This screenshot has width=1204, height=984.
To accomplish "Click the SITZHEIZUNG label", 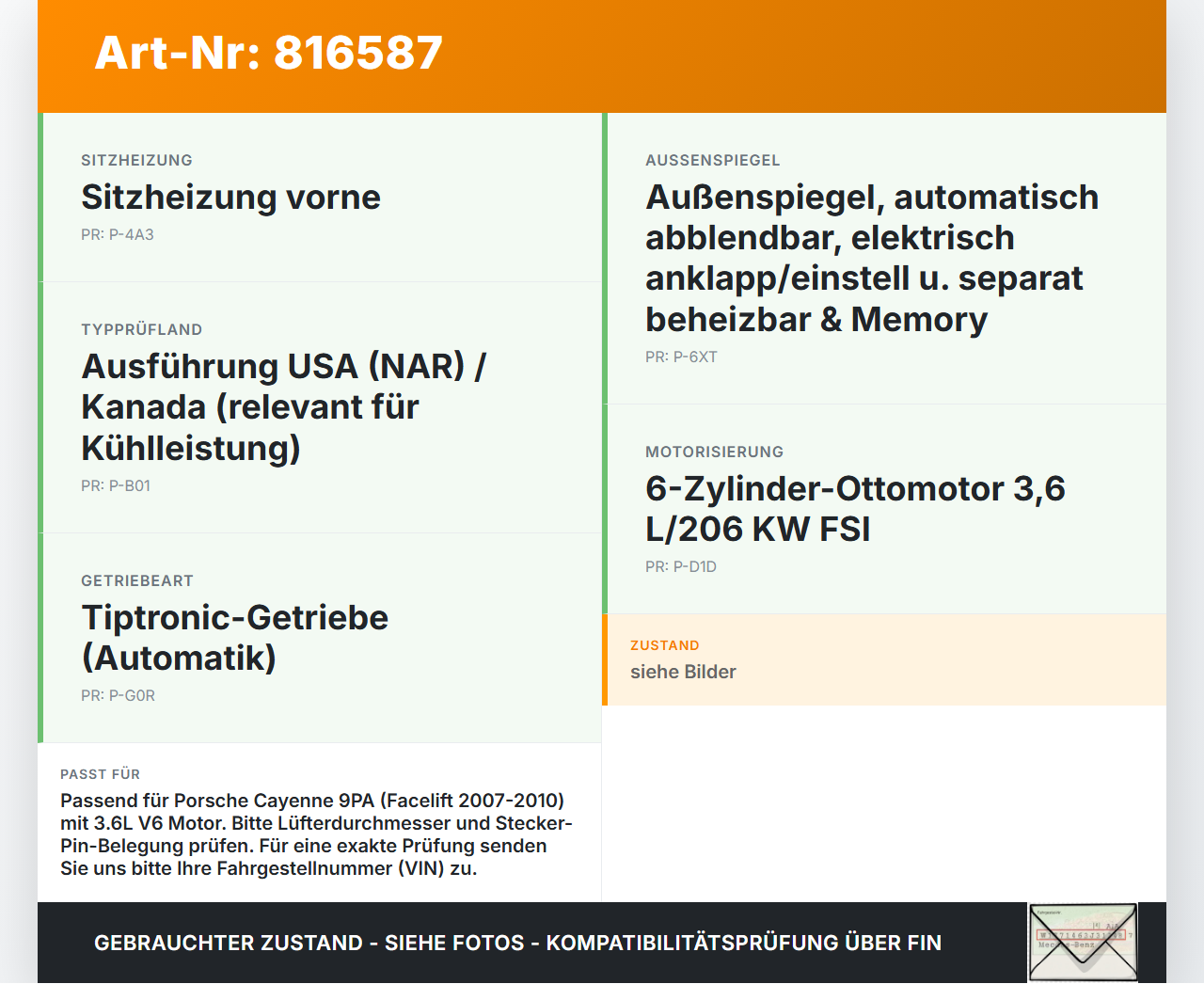I will pyautogui.click(x=136, y=160).
